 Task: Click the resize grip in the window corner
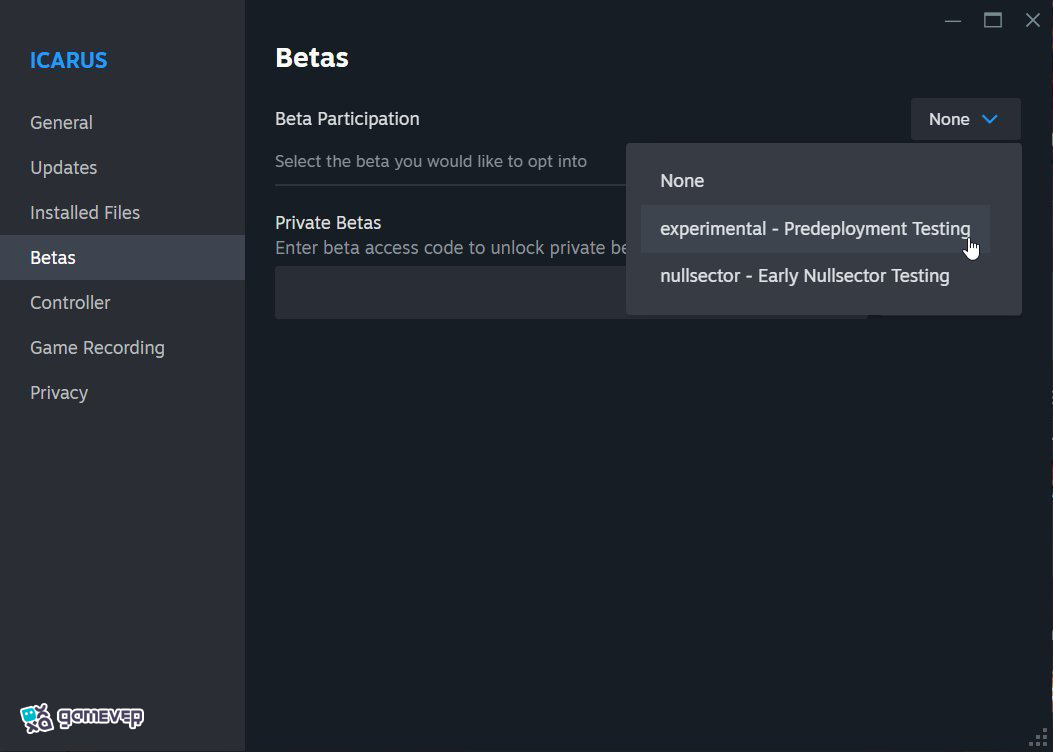(x=1040, y=739)
